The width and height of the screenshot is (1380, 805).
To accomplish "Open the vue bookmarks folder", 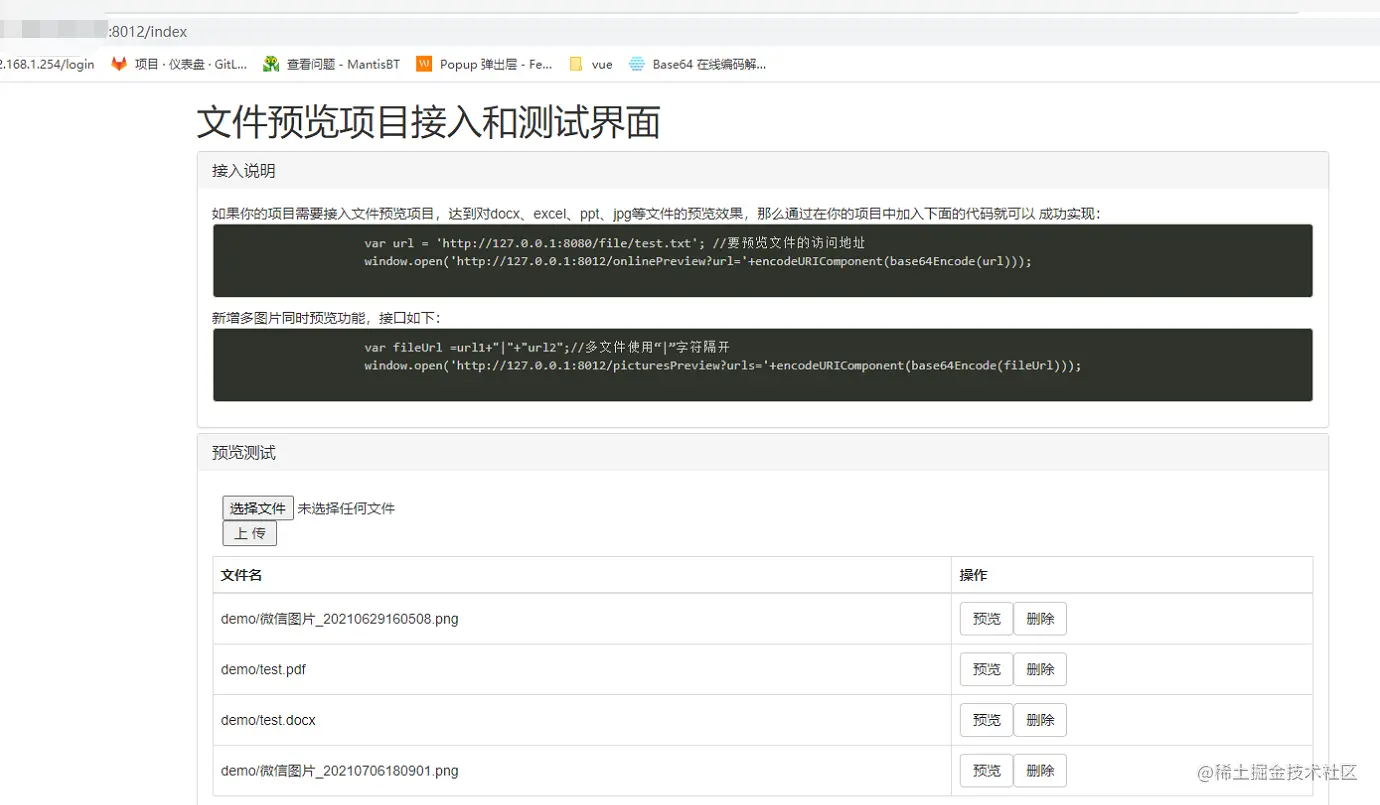I will coord(591,64).
